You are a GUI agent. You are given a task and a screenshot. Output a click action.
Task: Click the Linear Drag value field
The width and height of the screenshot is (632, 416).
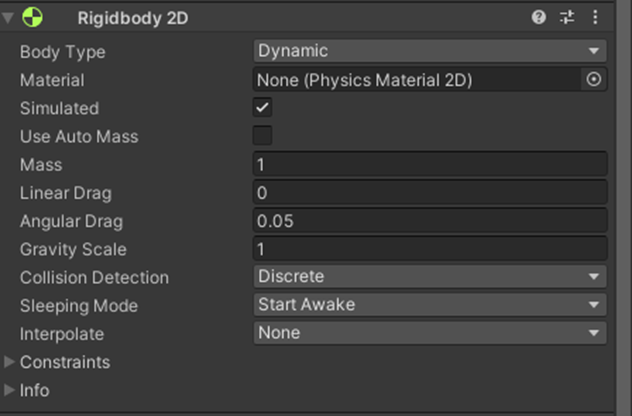(430, 192)
